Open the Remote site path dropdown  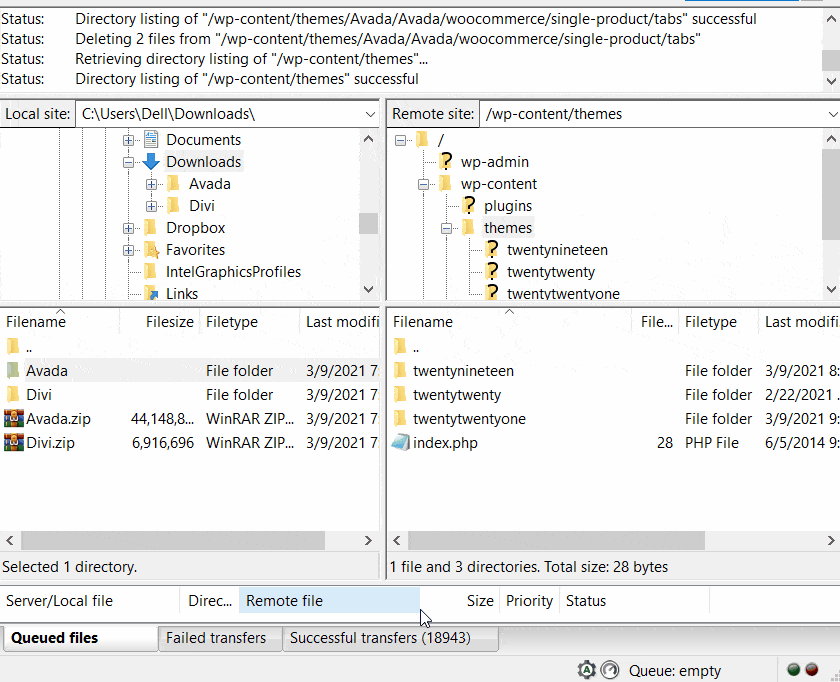tap(831, 114)
